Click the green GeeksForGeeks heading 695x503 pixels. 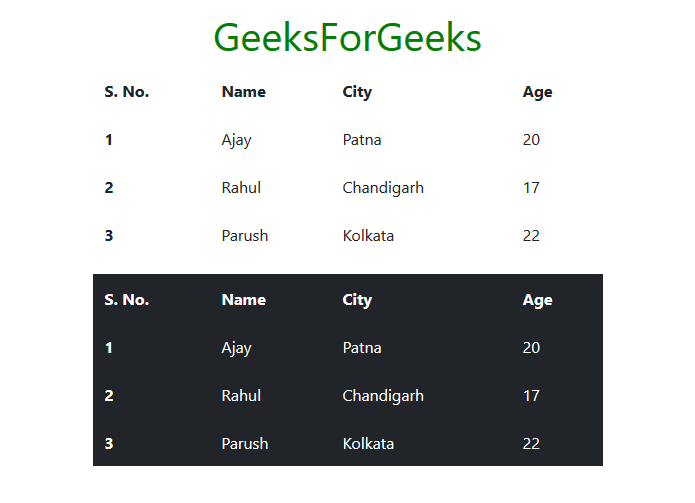347,38
